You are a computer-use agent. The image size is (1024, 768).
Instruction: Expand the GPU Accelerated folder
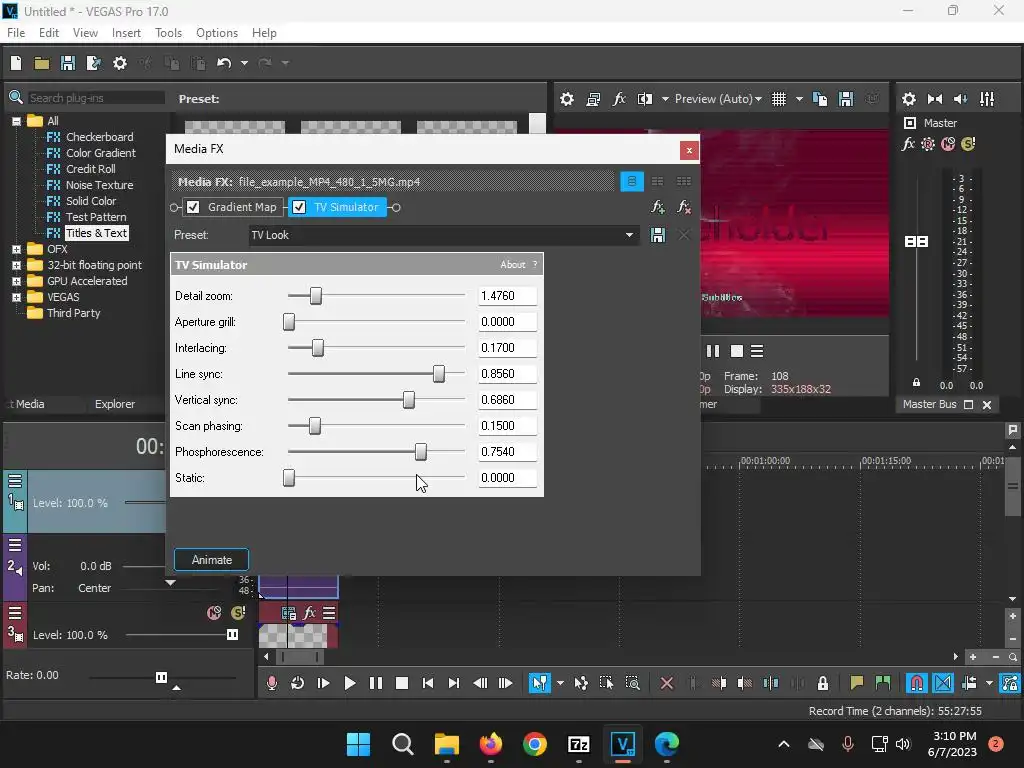16,281
